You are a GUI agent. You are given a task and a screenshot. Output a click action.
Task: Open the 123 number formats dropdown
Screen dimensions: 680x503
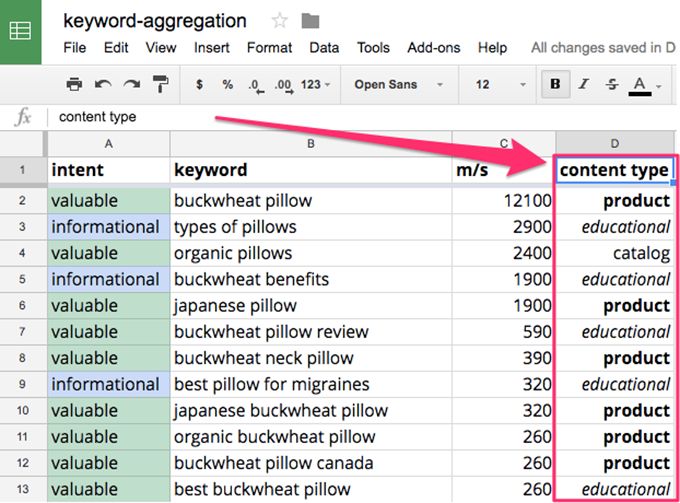pyautogui.click(x=316, y=85)
